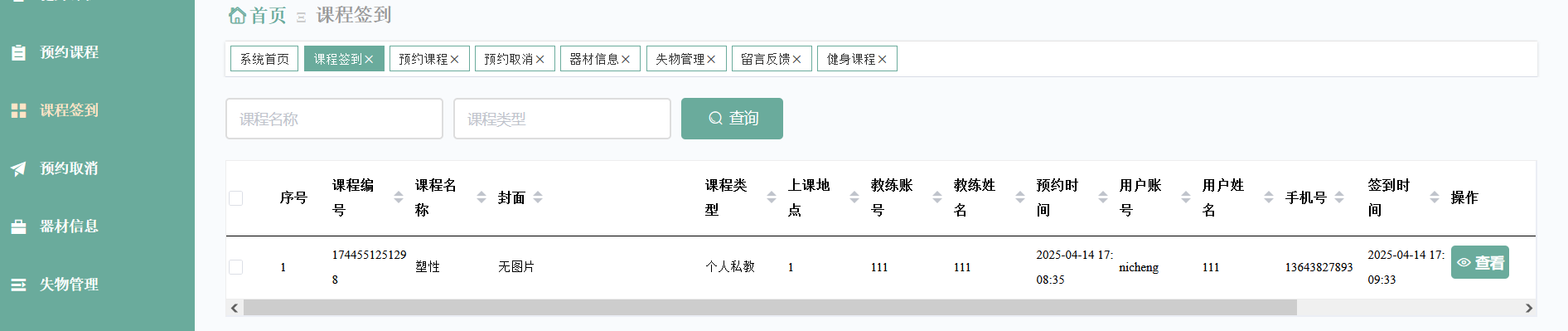
Task: Open 器材信息 in the sidebar
Action: click(x=70, y=226)
